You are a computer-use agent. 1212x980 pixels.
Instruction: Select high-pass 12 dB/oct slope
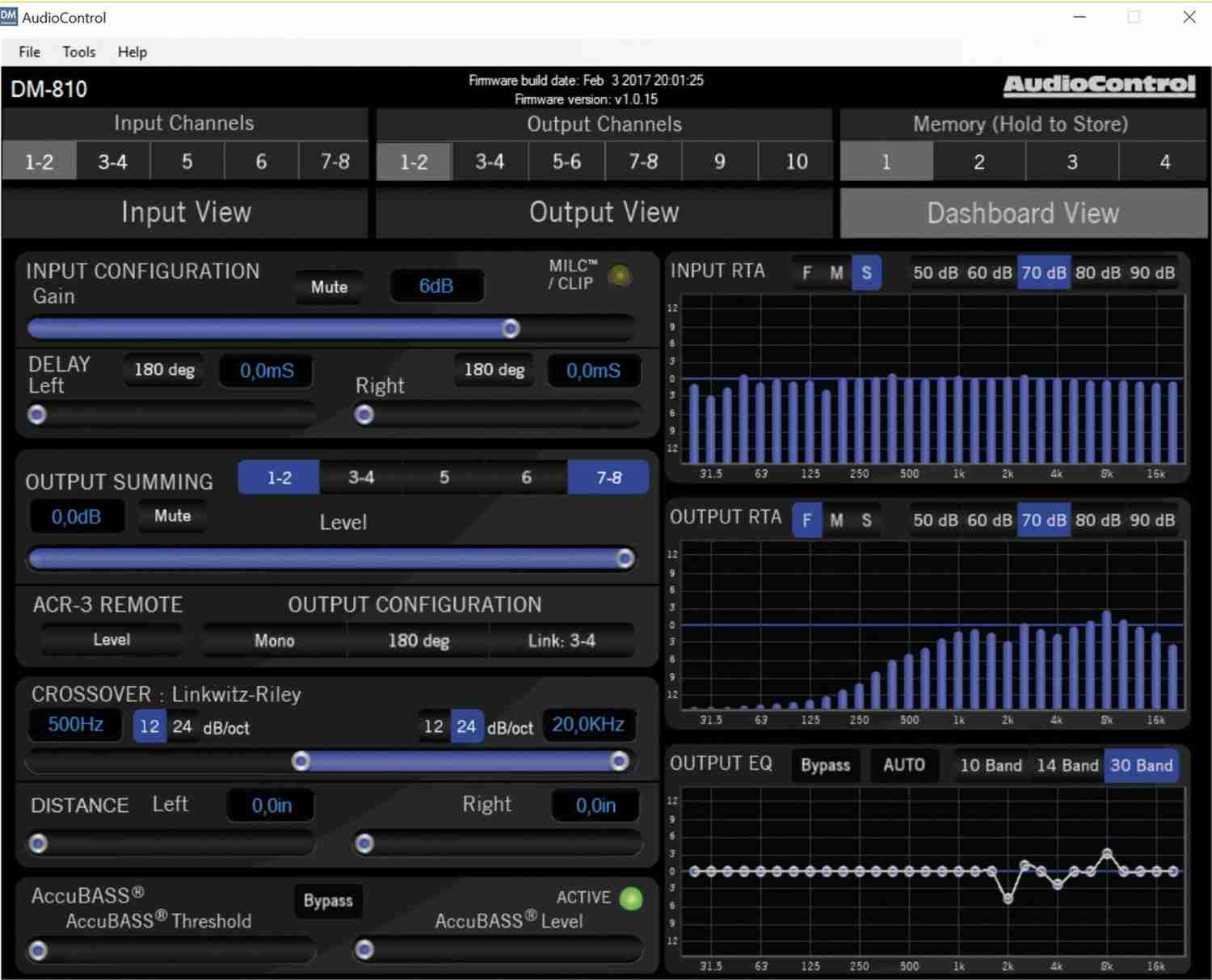[149, 726]
